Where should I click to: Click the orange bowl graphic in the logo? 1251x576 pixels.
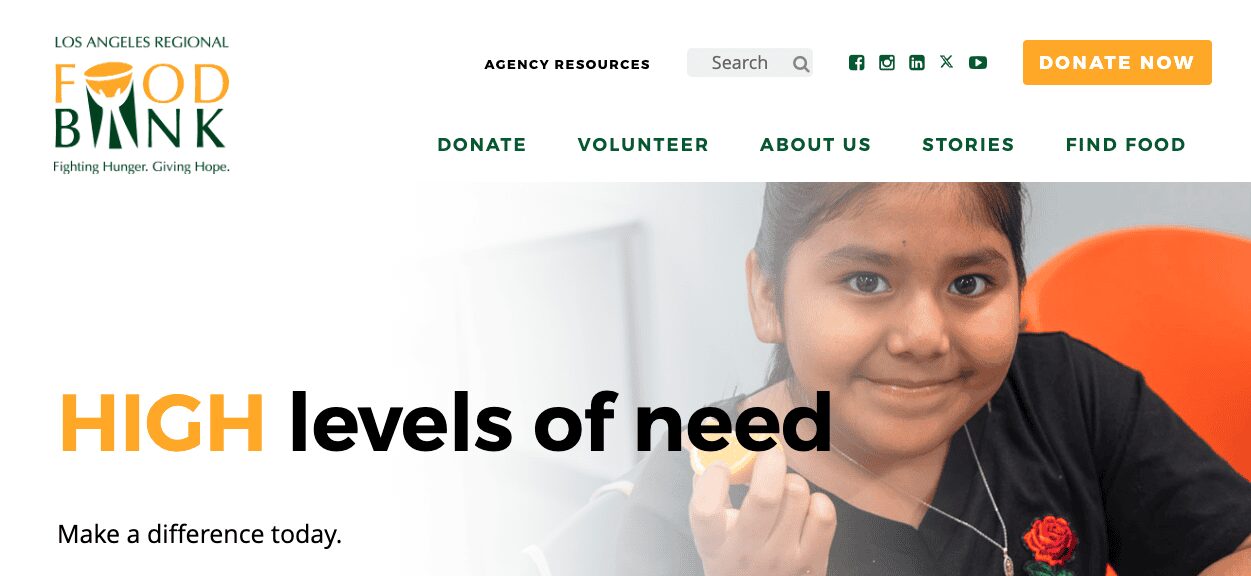(107, 75)
